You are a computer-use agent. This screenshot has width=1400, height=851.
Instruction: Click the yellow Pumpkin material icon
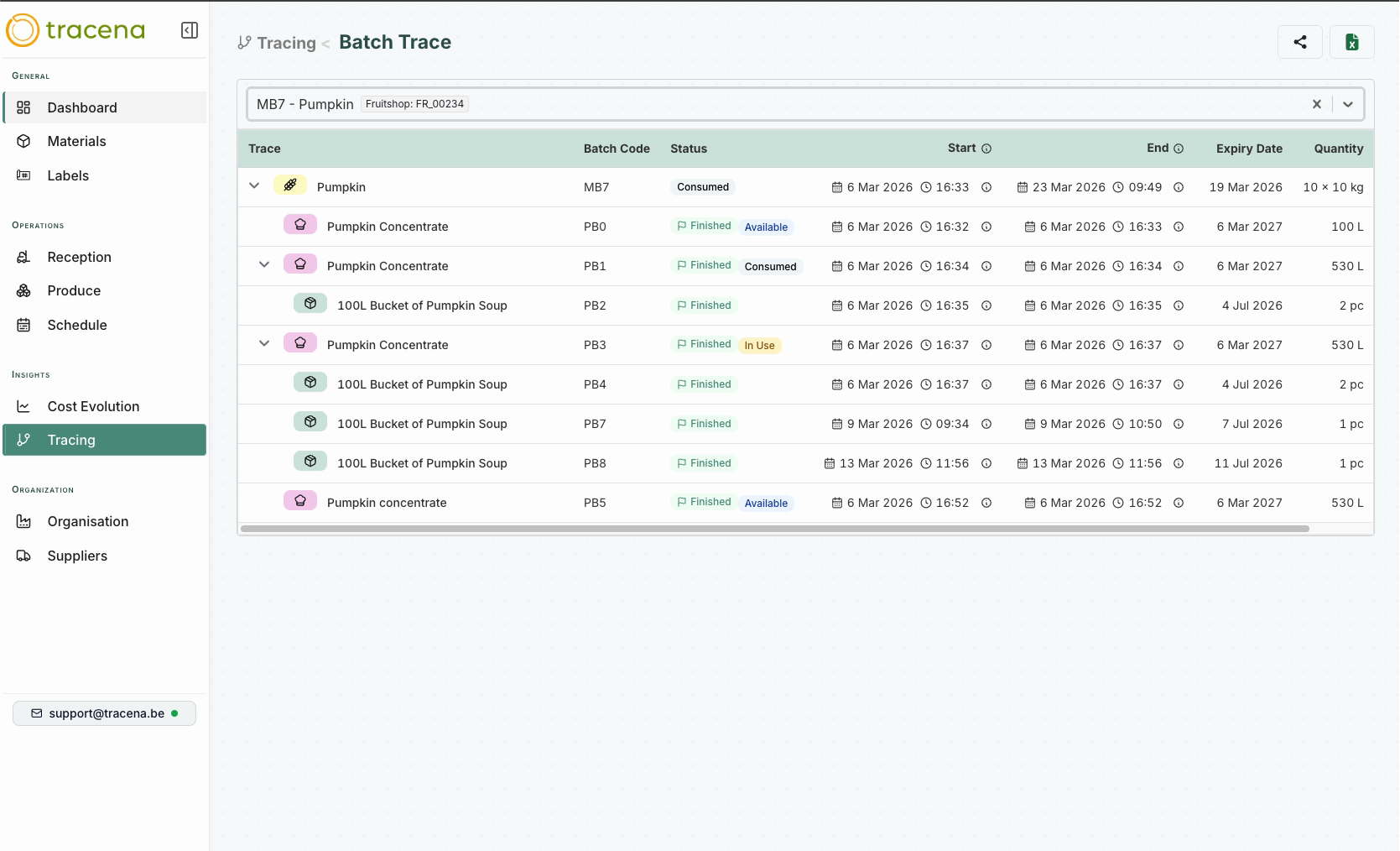click(290, 185)
